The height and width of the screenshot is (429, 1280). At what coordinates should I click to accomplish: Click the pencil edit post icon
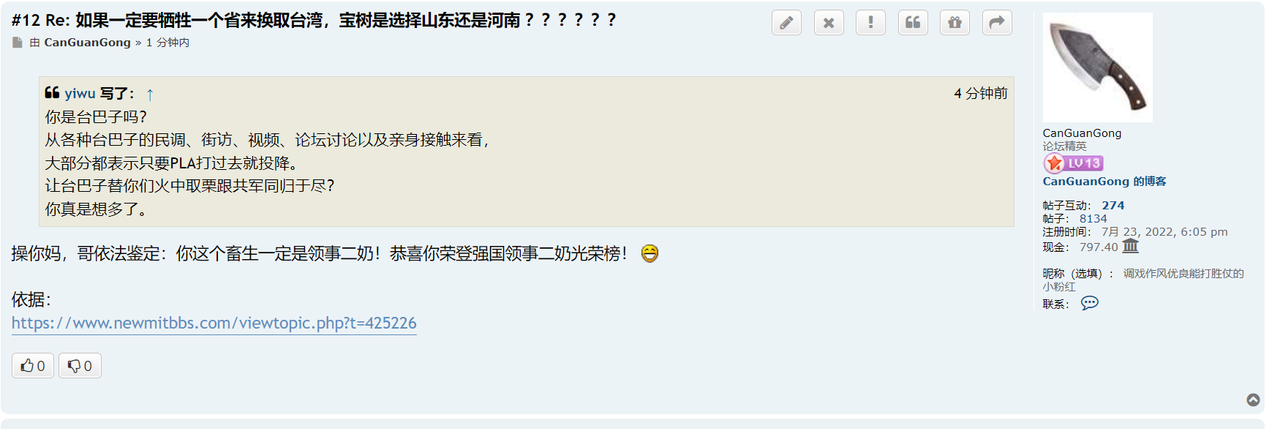[x=787, y=23]
